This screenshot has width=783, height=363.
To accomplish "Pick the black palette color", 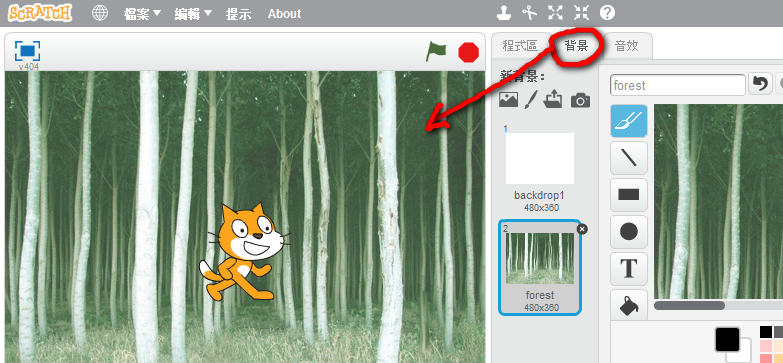I will point(766,332).
